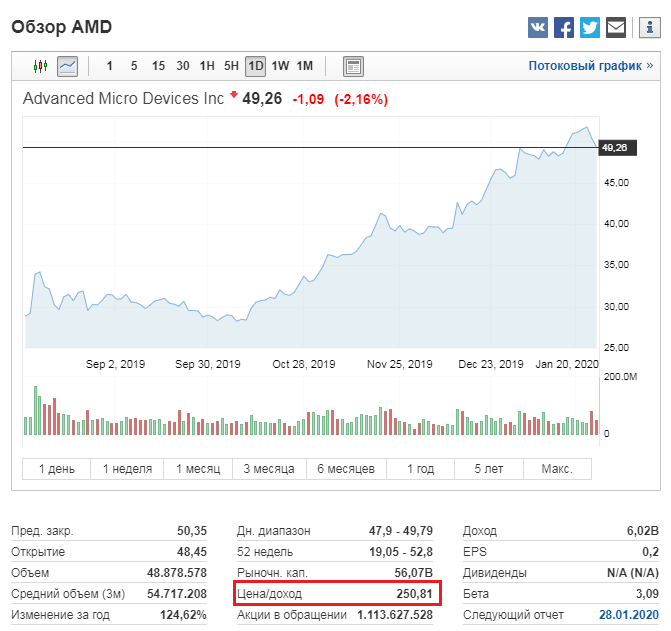This screenshot has height=631, width=671.
Task: Select the 1M interval
Action: pos(305,66)
